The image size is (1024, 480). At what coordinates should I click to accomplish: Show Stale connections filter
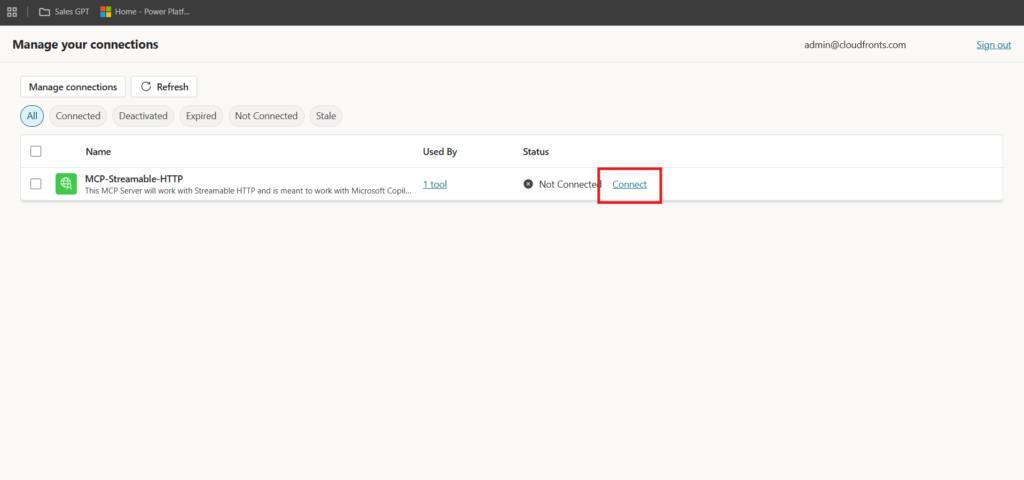[326, 116]
